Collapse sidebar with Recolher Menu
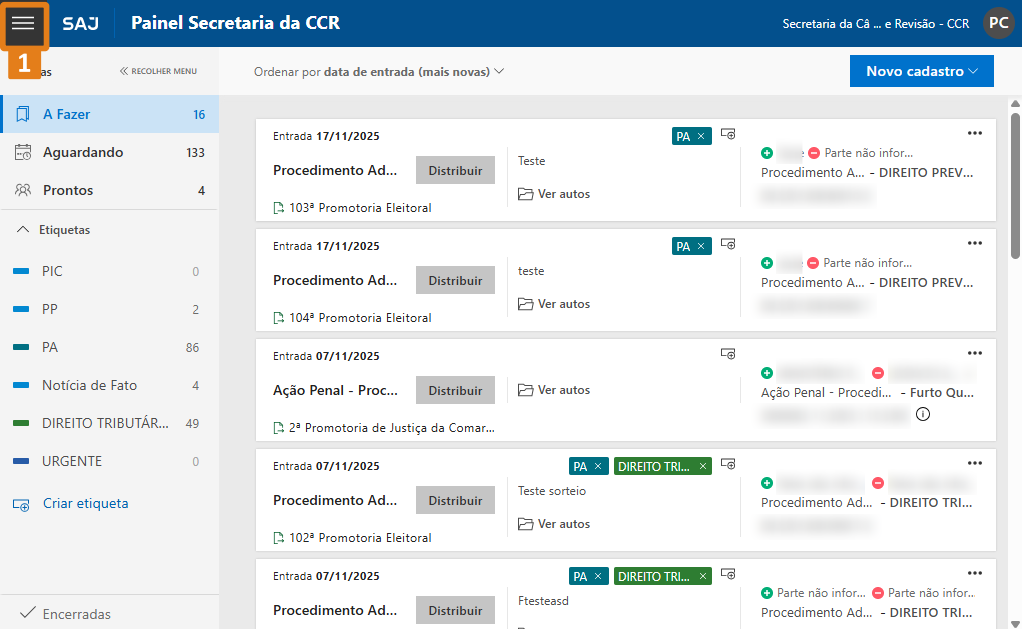This screenshot has width=1022, height=629. point(158,71)
